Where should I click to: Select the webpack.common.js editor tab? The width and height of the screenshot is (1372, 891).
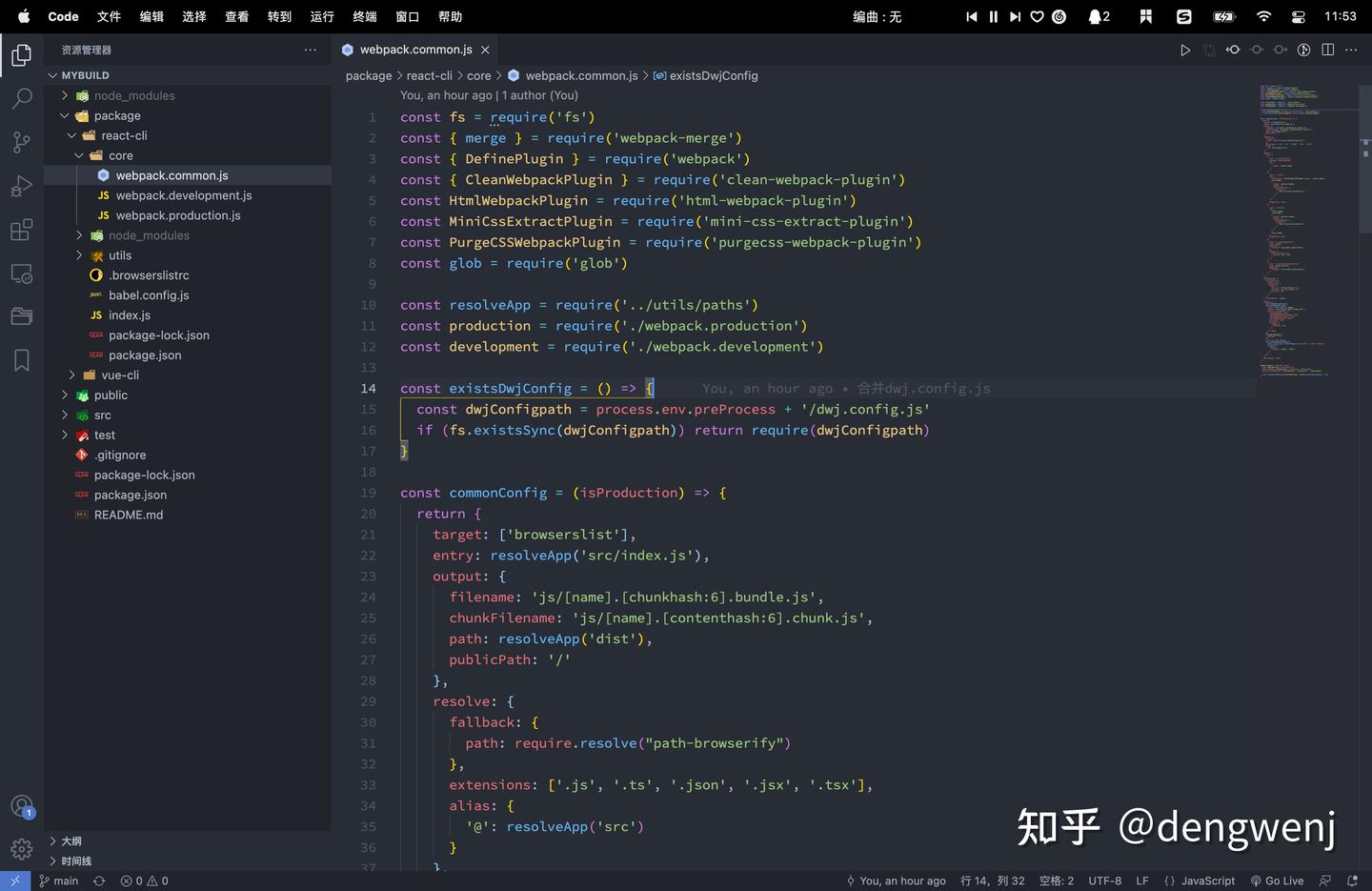(x=415, y=50)
